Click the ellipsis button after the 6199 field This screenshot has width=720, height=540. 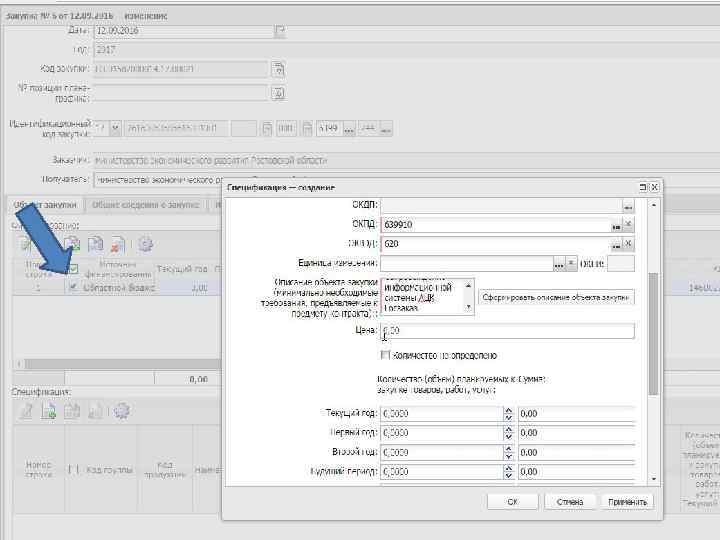[349, 129]
